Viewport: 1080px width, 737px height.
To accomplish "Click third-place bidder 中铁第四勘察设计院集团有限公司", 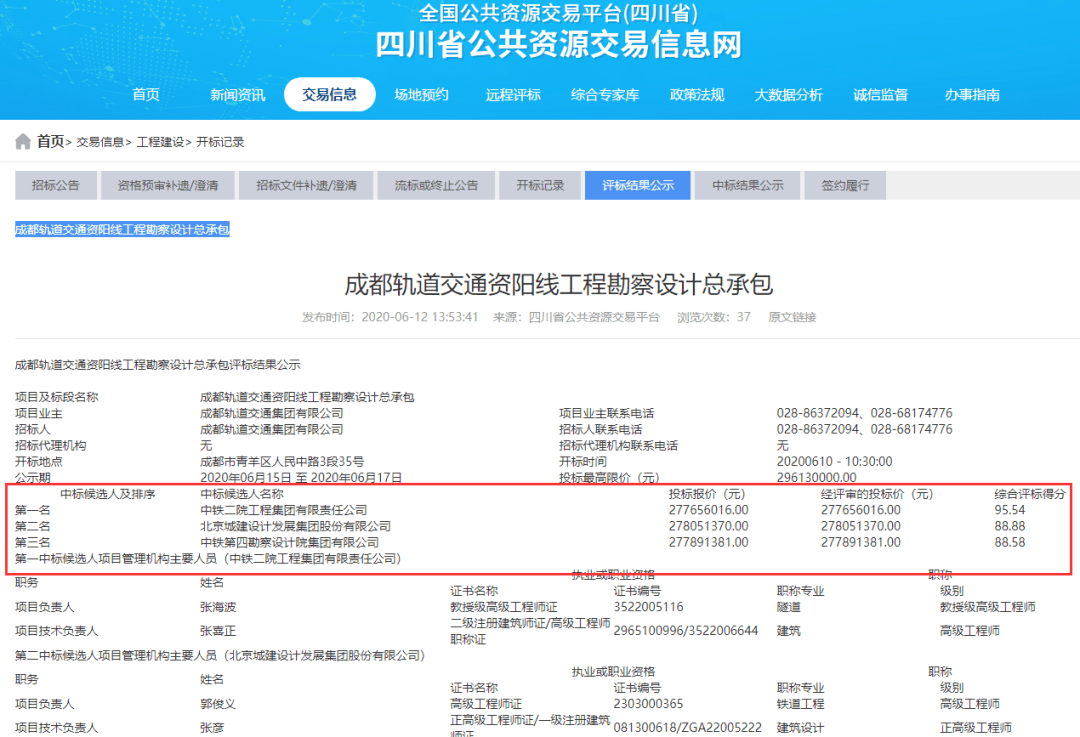I will pos(289,543).
